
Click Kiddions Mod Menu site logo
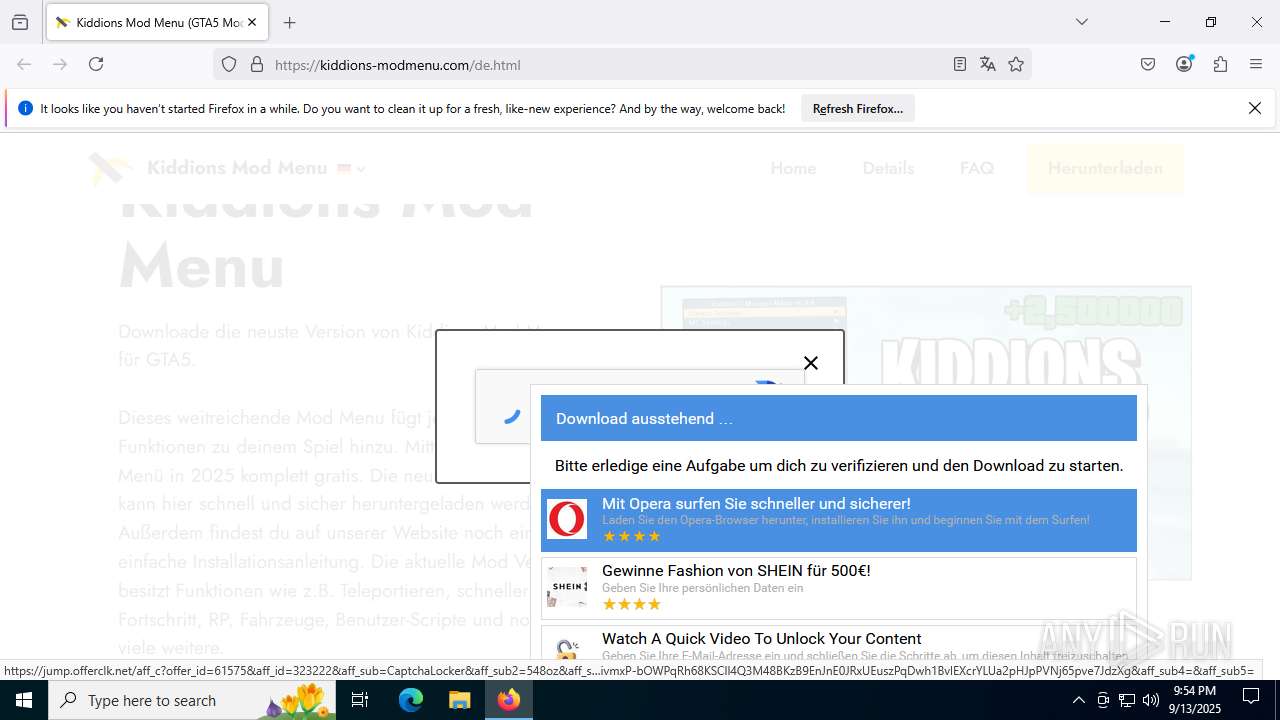110,168
